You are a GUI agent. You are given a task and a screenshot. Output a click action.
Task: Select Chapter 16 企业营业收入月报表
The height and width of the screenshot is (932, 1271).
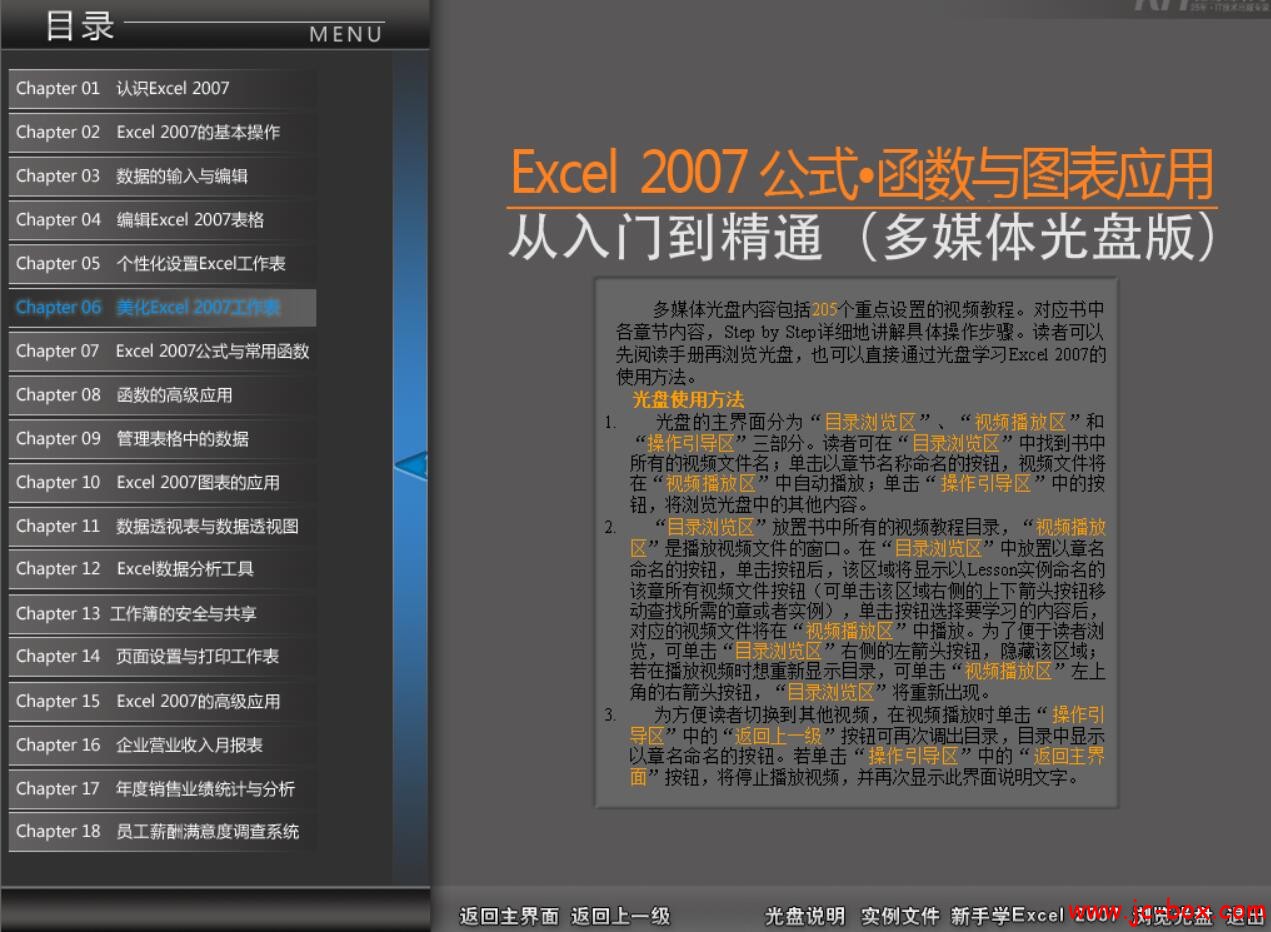(162, 745)
